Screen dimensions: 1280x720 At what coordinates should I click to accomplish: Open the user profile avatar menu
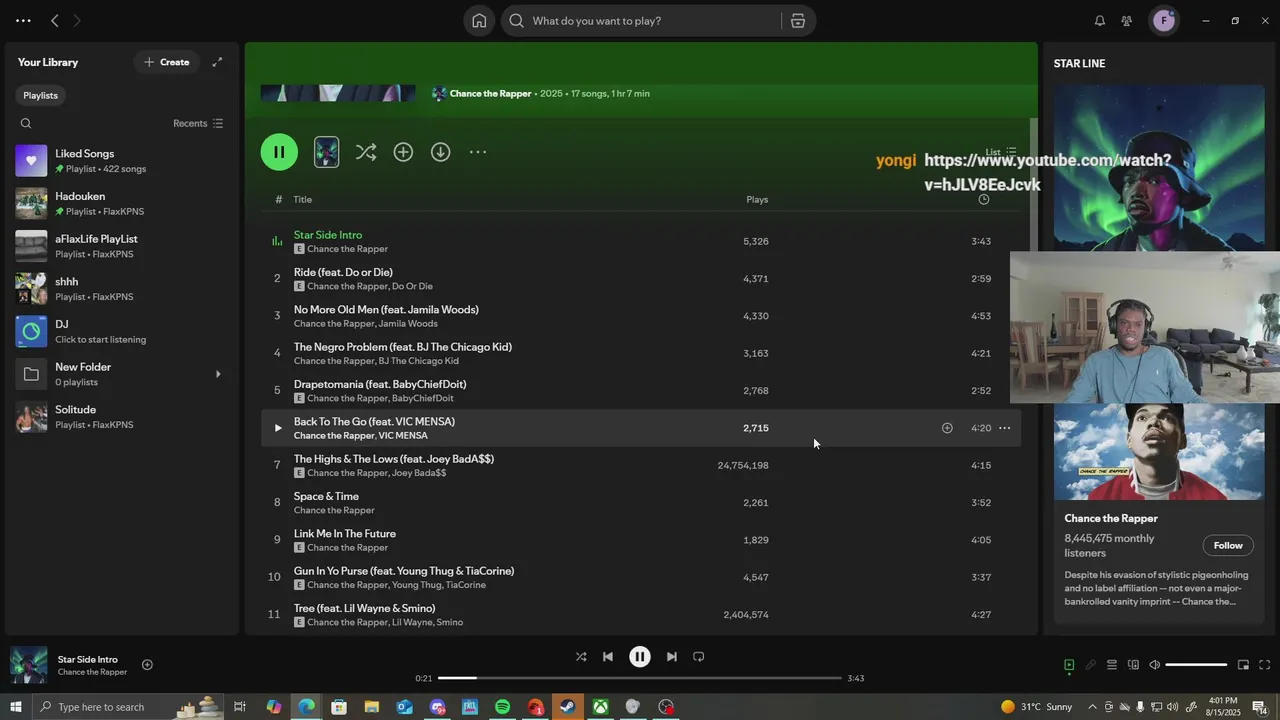[x=1164, y=21]
